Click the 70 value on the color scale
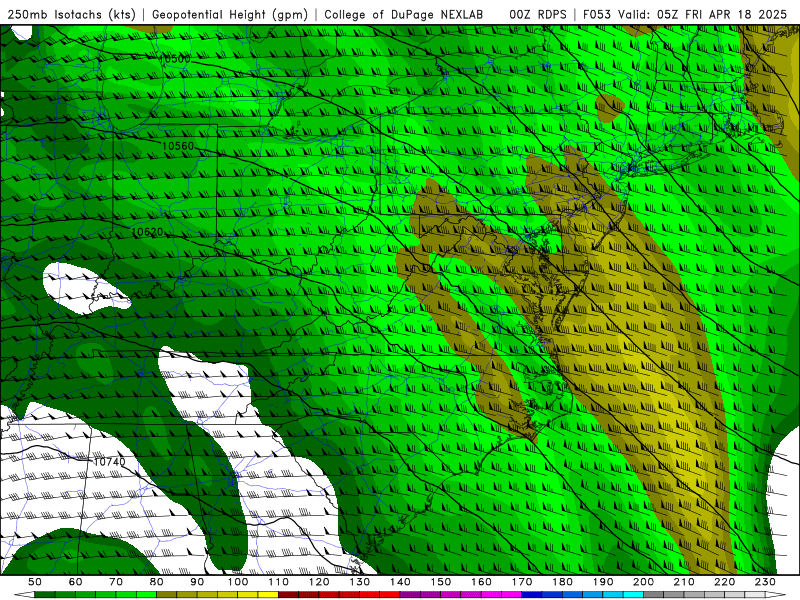 116,582
